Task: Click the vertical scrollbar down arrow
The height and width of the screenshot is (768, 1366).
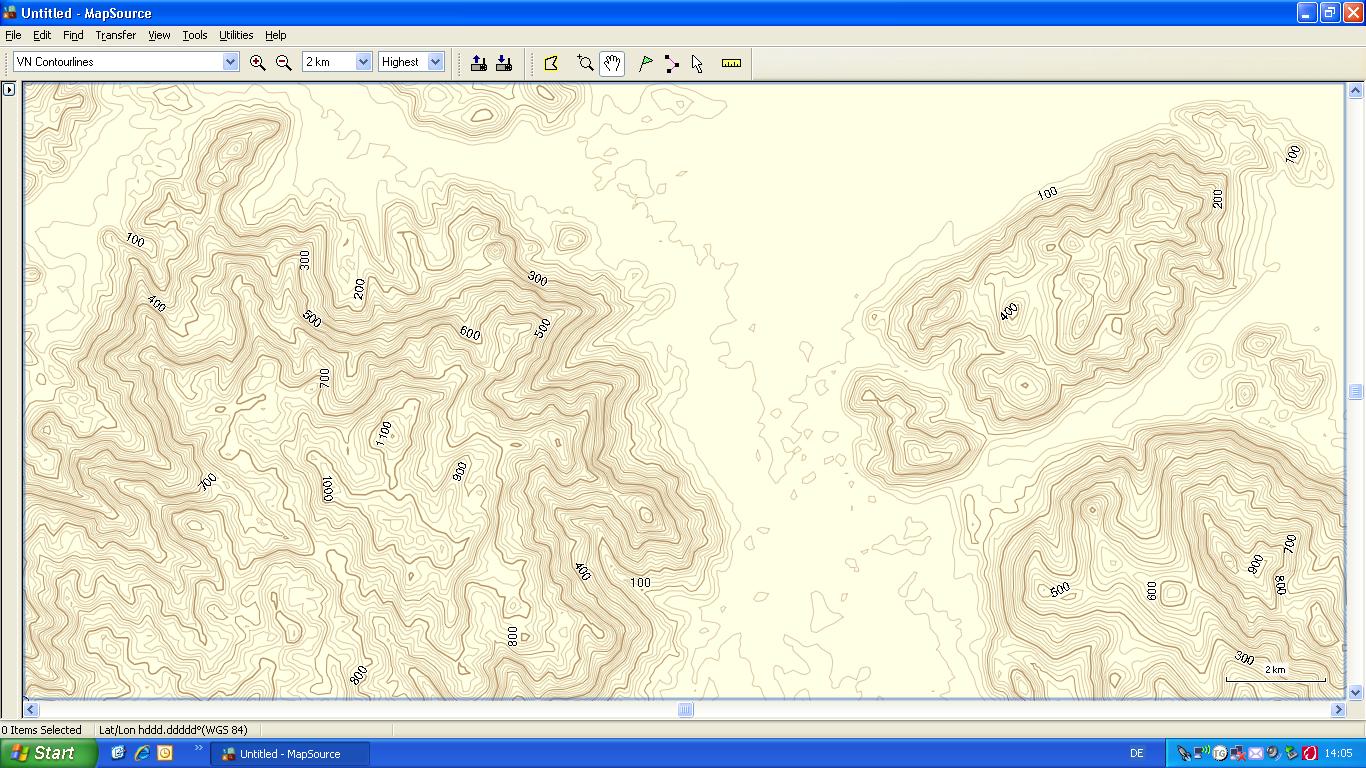Action: (1356, 692)
